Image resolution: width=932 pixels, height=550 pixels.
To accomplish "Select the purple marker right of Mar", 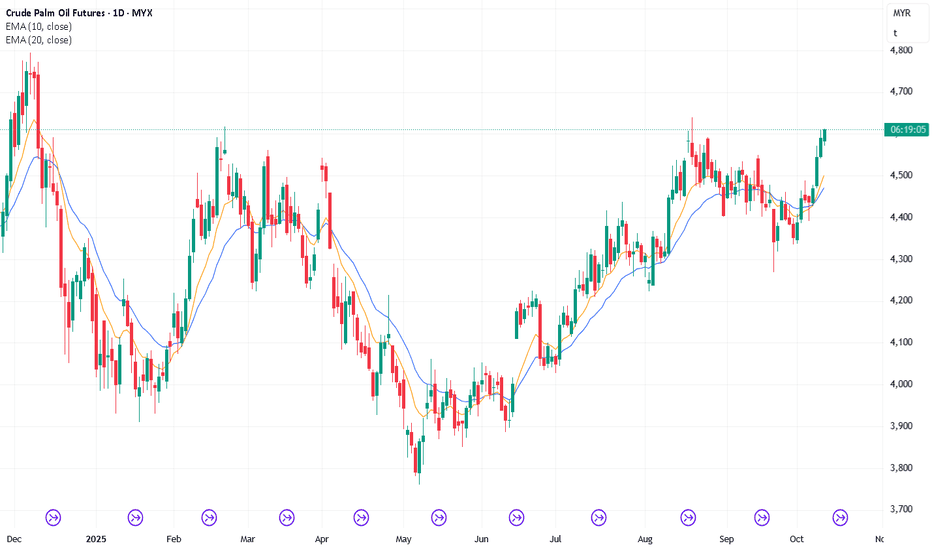I will pyautogui.click(x=287, y=517).
